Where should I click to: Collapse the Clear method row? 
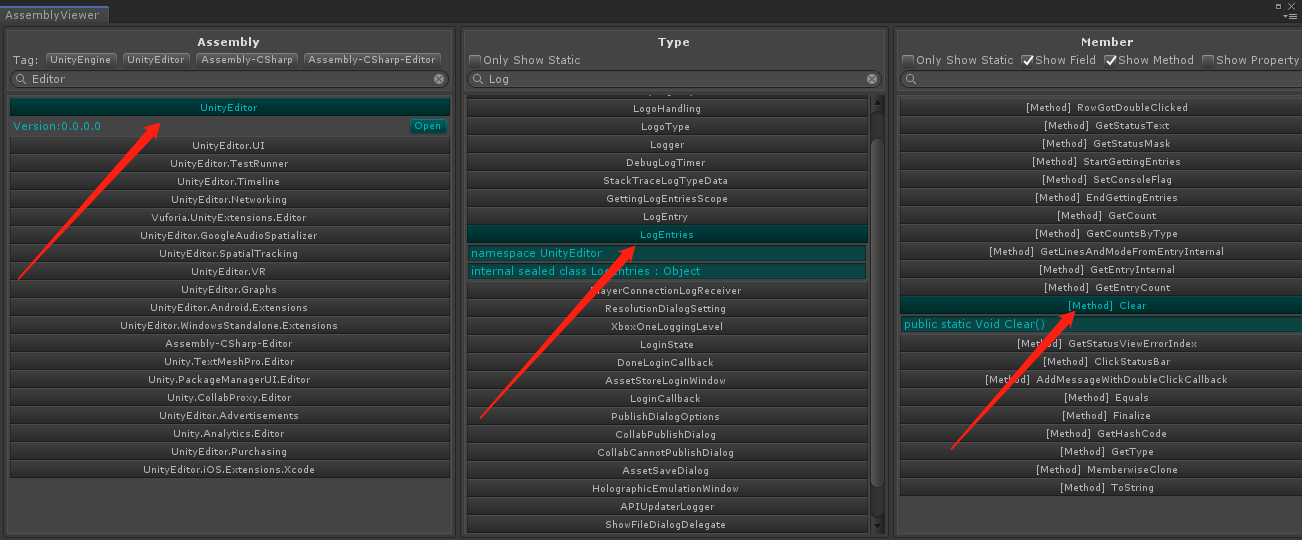point(1101,305)
